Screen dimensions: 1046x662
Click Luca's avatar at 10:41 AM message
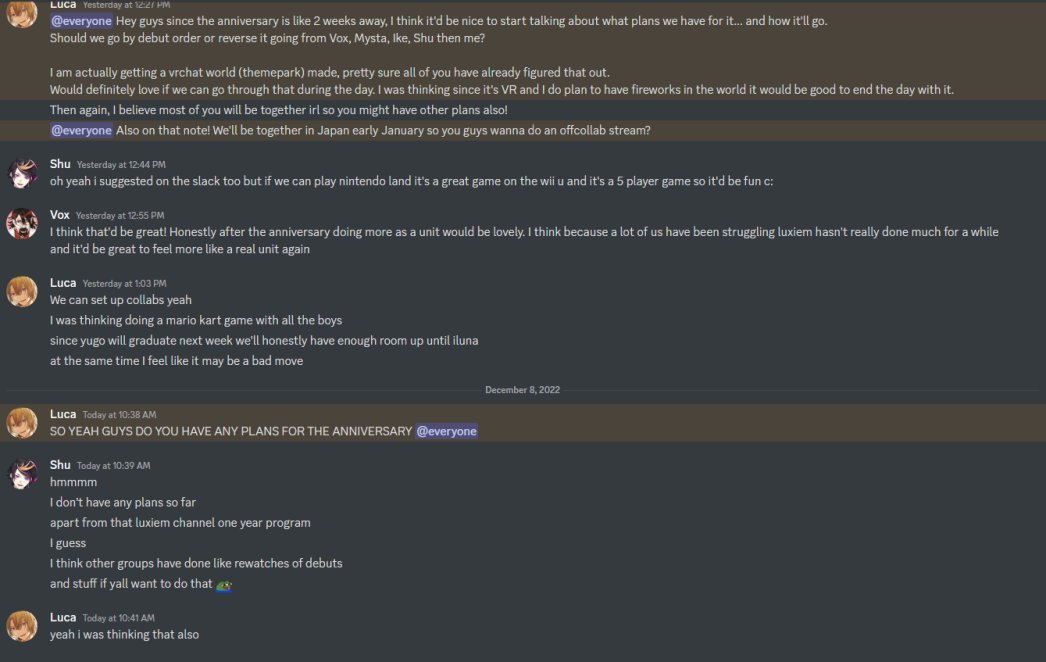pos(21,627)
